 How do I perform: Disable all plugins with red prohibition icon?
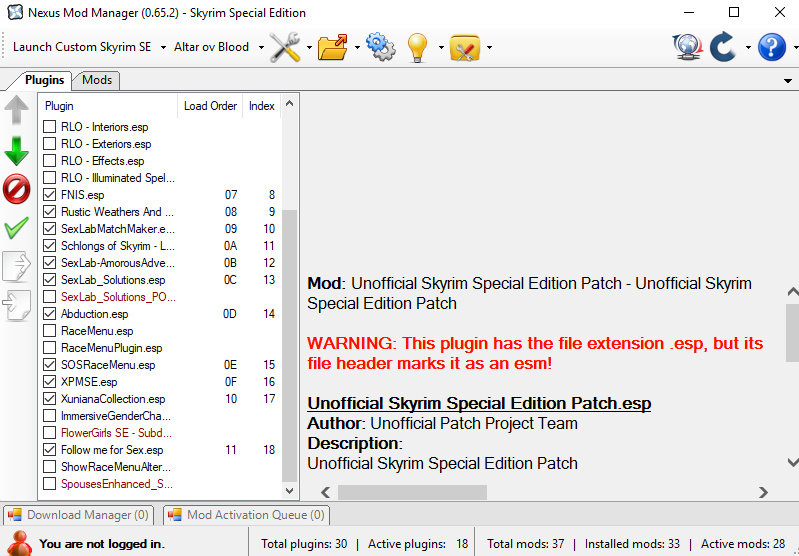[x=16, y=189]
